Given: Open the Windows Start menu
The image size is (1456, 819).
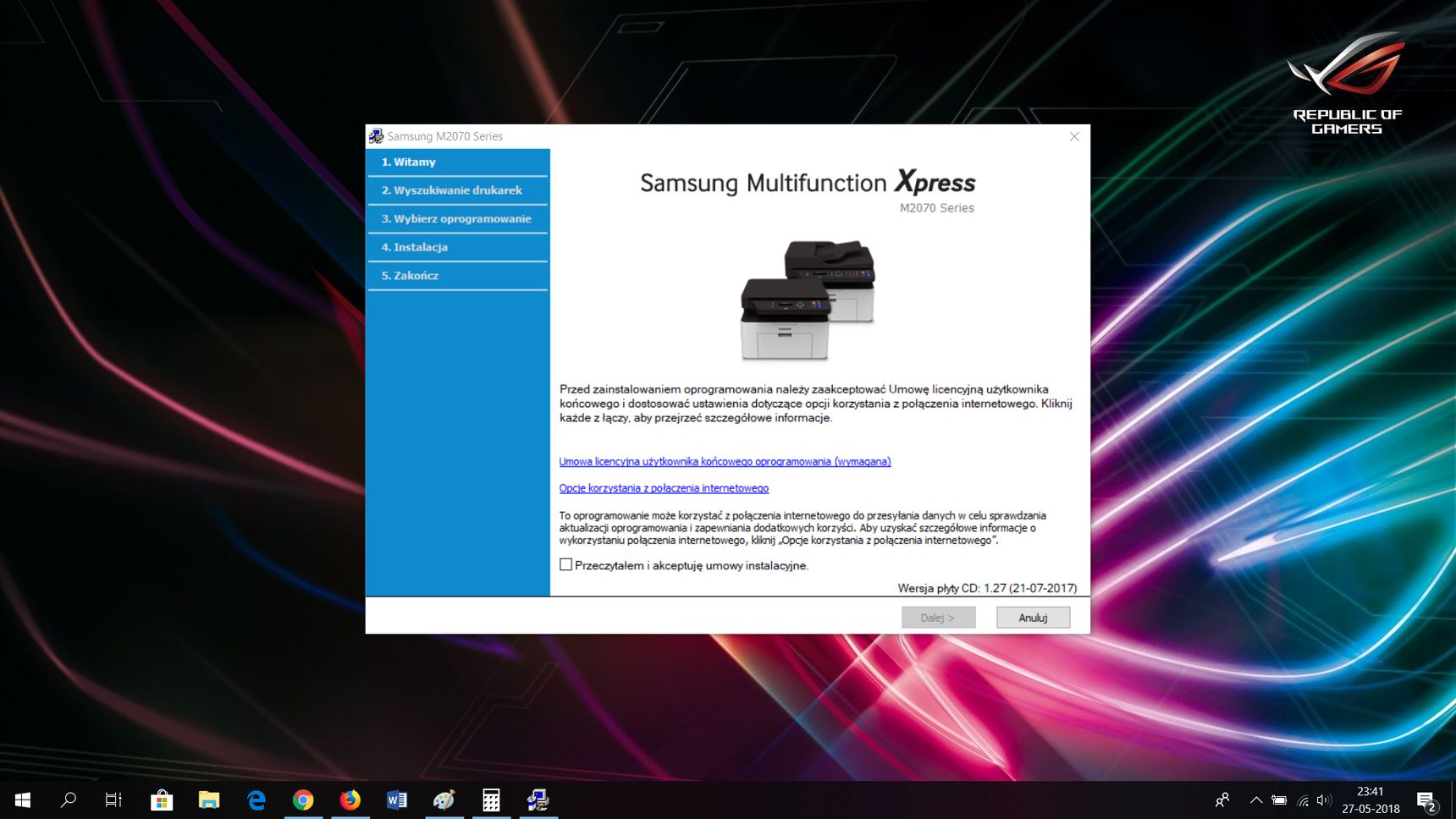Looking at the screenshot, I should 23,800.
